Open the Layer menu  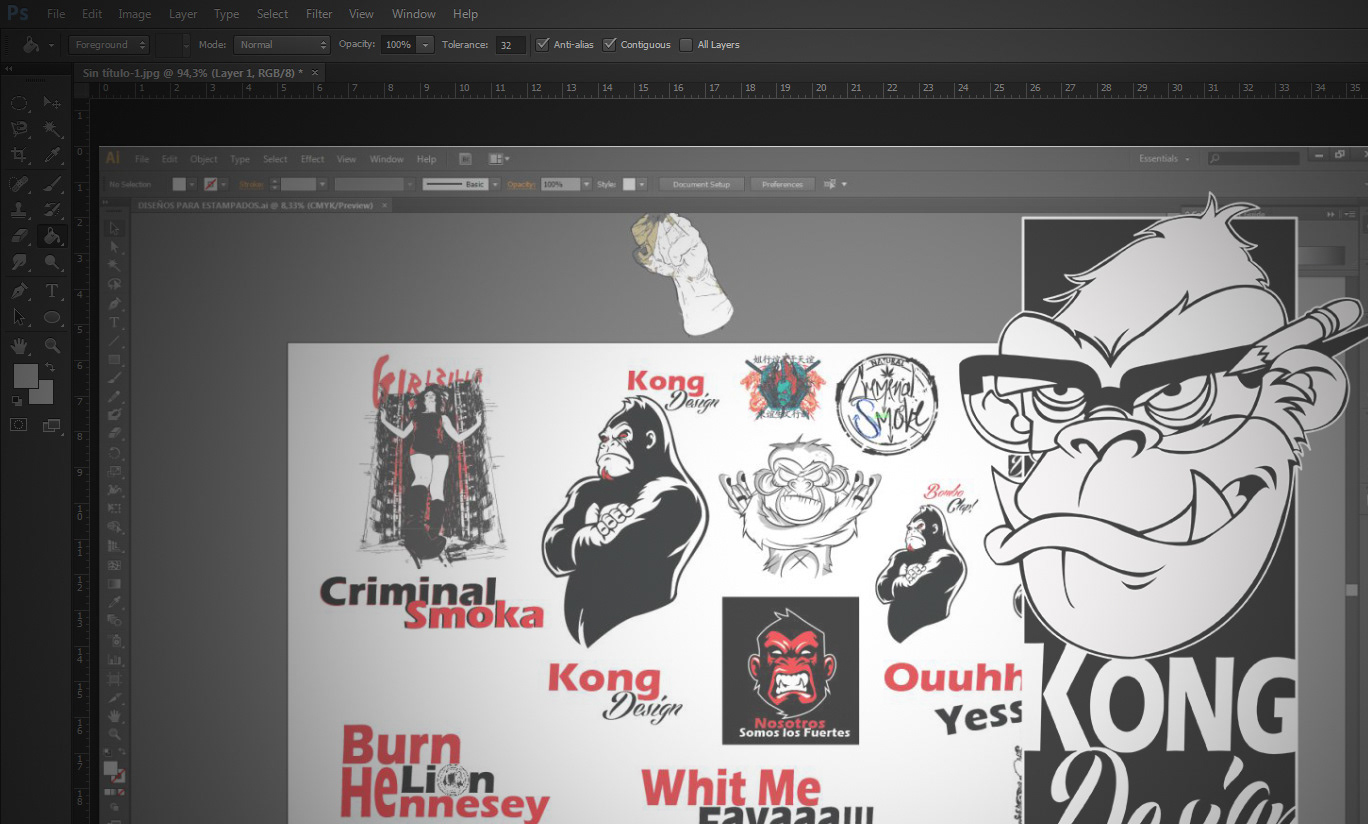coord(183,14)
